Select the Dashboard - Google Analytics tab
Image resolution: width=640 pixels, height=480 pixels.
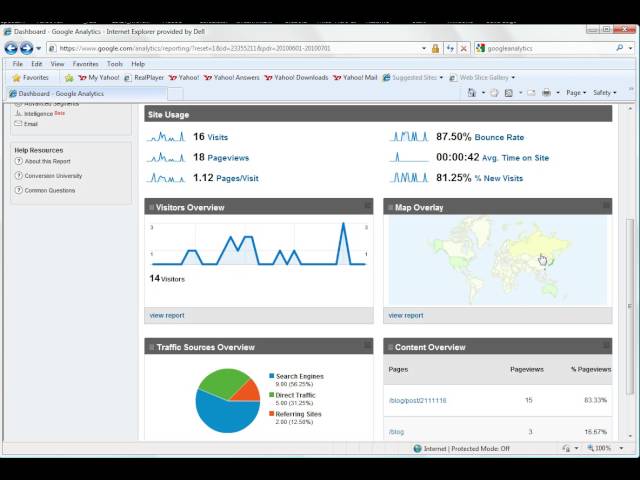[x=86, y=93]
